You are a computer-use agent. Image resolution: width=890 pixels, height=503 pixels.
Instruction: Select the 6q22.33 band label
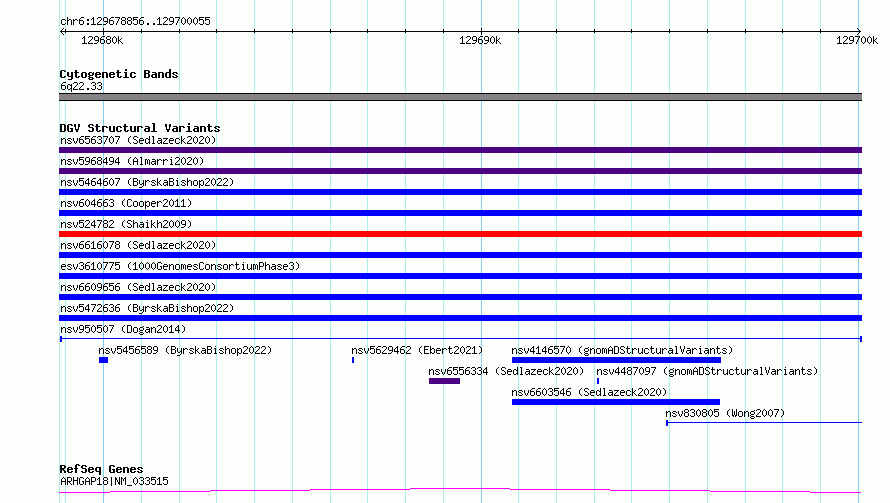pyautogui.click(x=81, y=86)
